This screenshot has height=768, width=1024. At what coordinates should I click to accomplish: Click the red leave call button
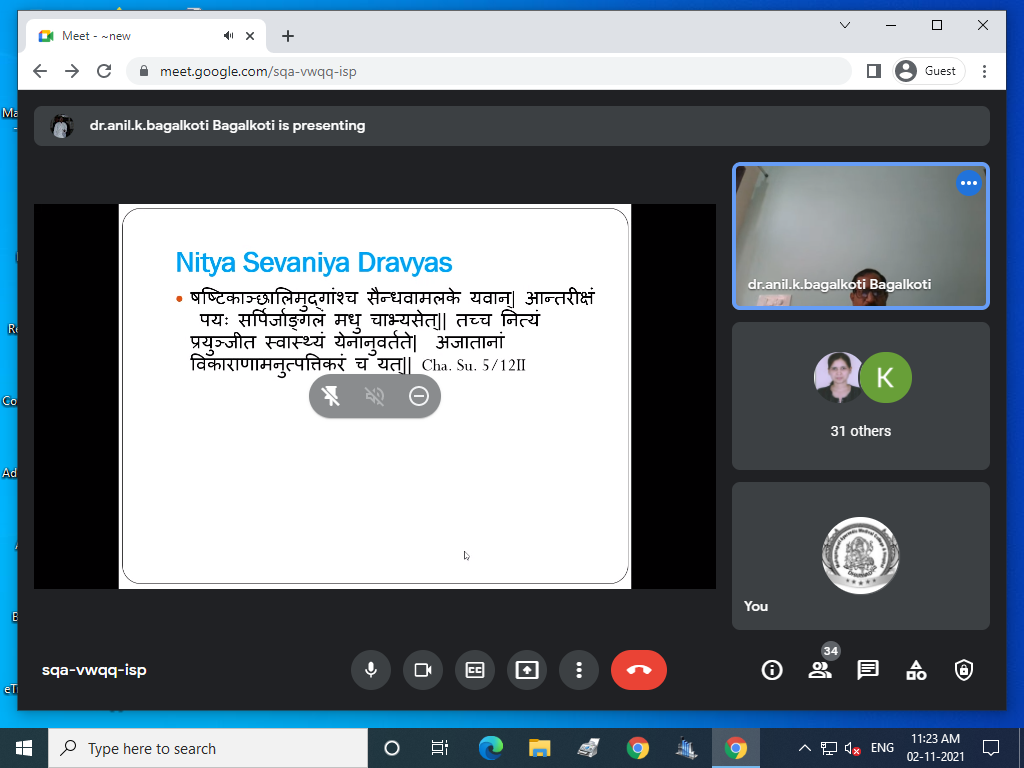coord(639,670)
